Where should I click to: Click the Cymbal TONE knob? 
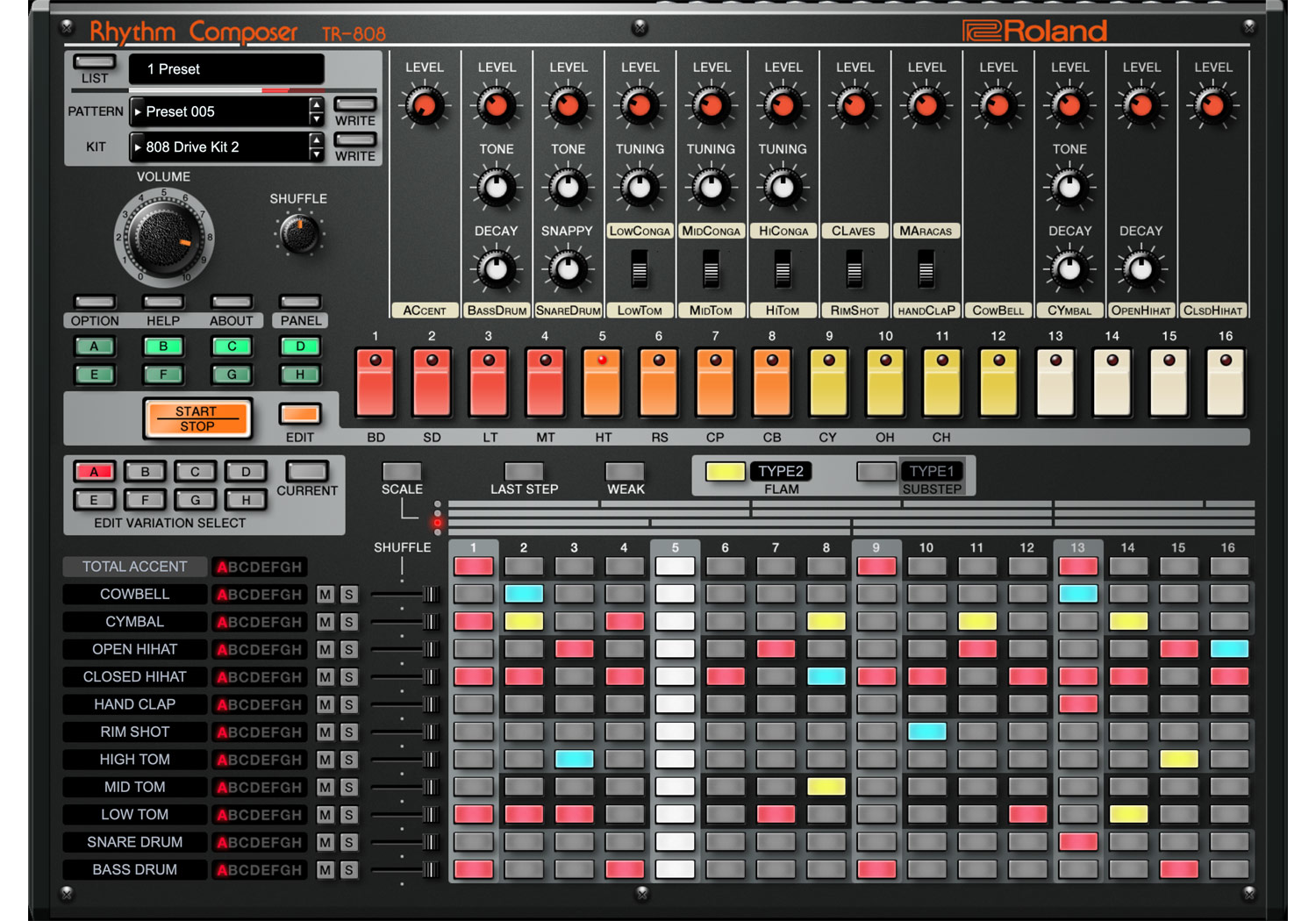(1069, 187)
